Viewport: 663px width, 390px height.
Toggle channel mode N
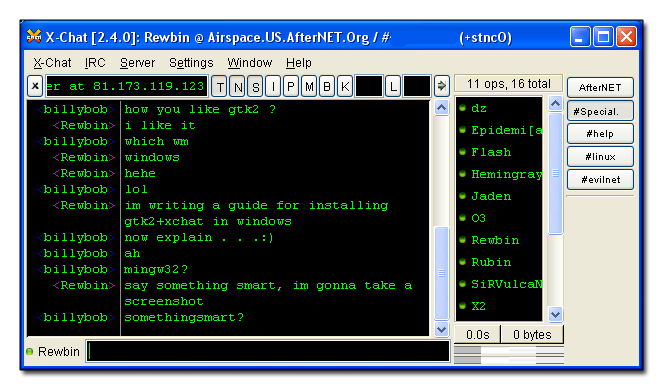(238, 87)
